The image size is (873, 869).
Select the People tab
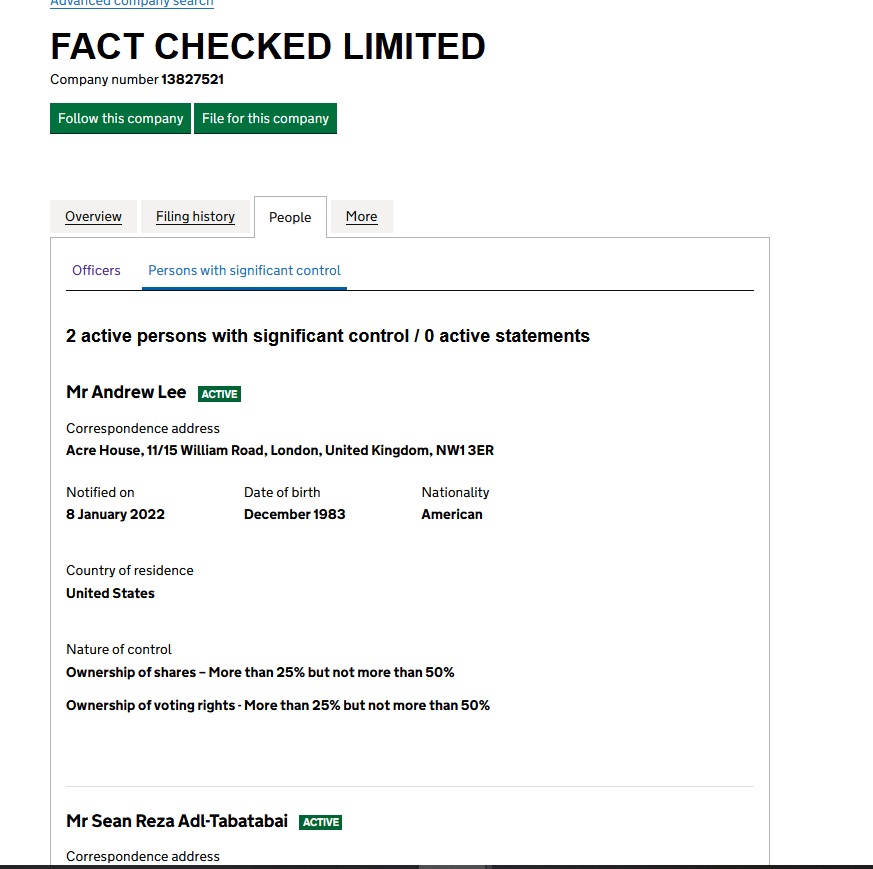tap(290, 217)
